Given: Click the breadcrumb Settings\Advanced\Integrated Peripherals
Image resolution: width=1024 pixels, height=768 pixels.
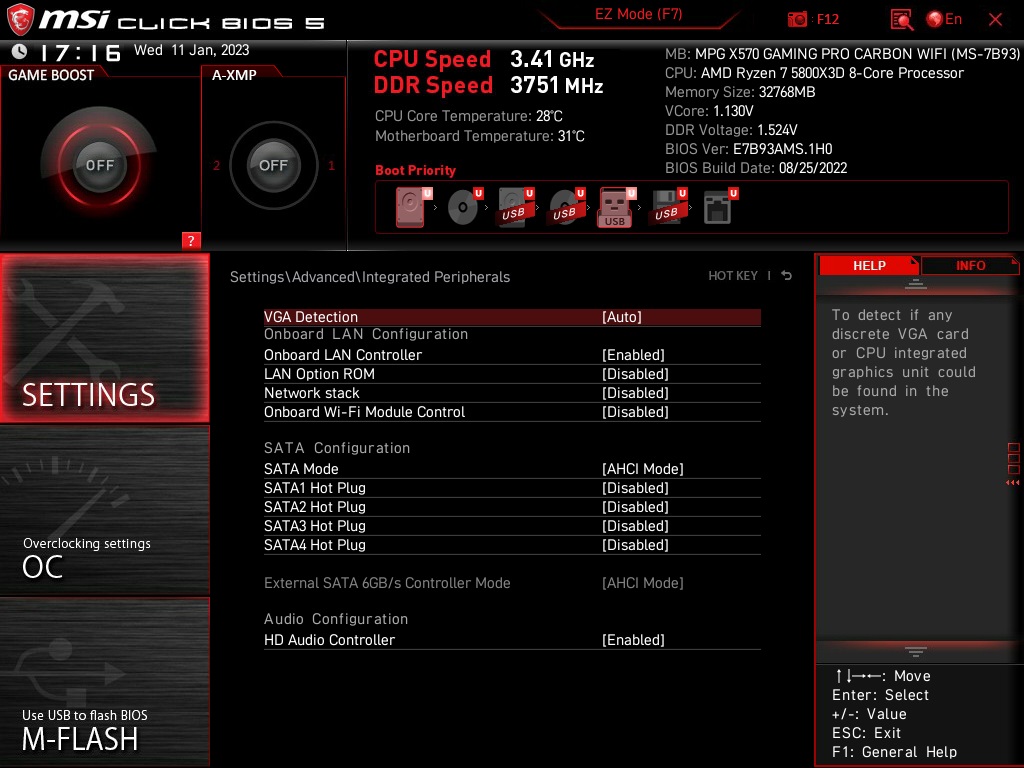Looking at the screenshot, I should tap(370, 277).
